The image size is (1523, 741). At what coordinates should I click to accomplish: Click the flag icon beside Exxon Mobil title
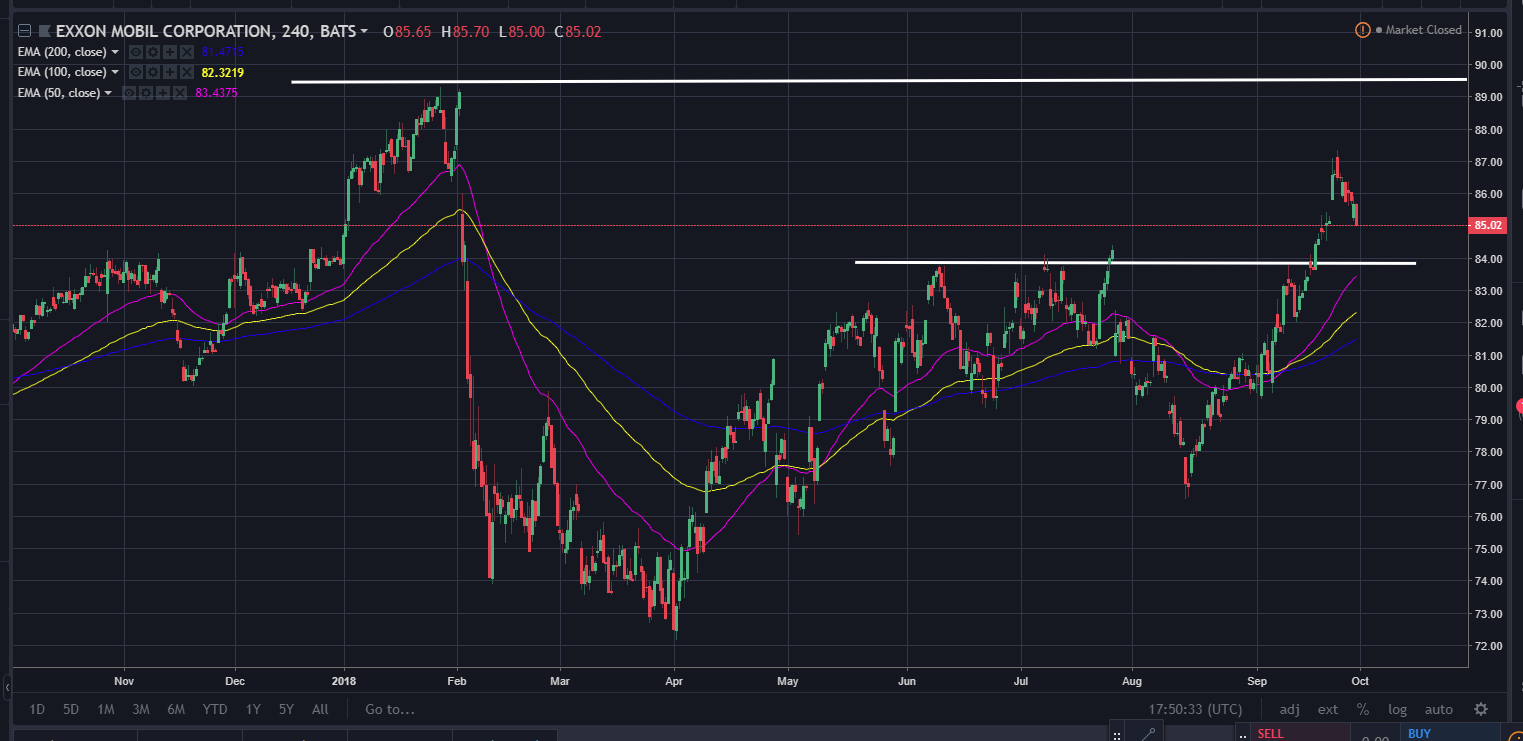pyautogui.click(x=43, y=31)
